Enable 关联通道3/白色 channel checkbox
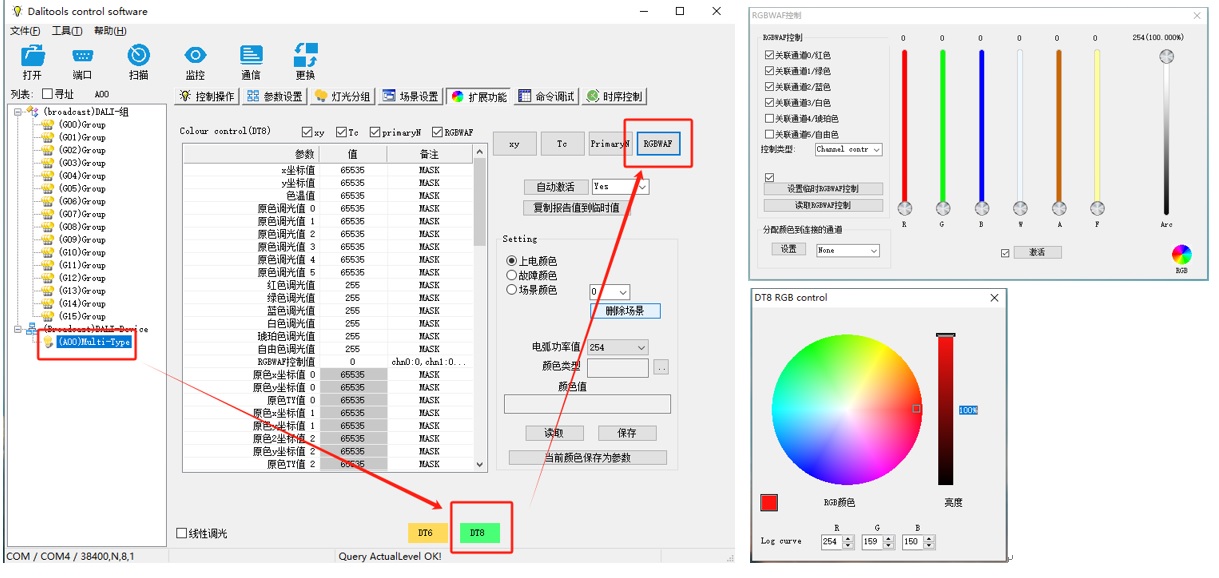Screen dimensions: 1219x578 769,102
